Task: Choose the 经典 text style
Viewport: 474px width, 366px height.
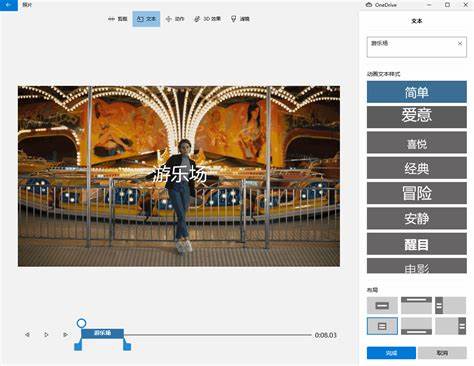Action: tap(417, 168)
